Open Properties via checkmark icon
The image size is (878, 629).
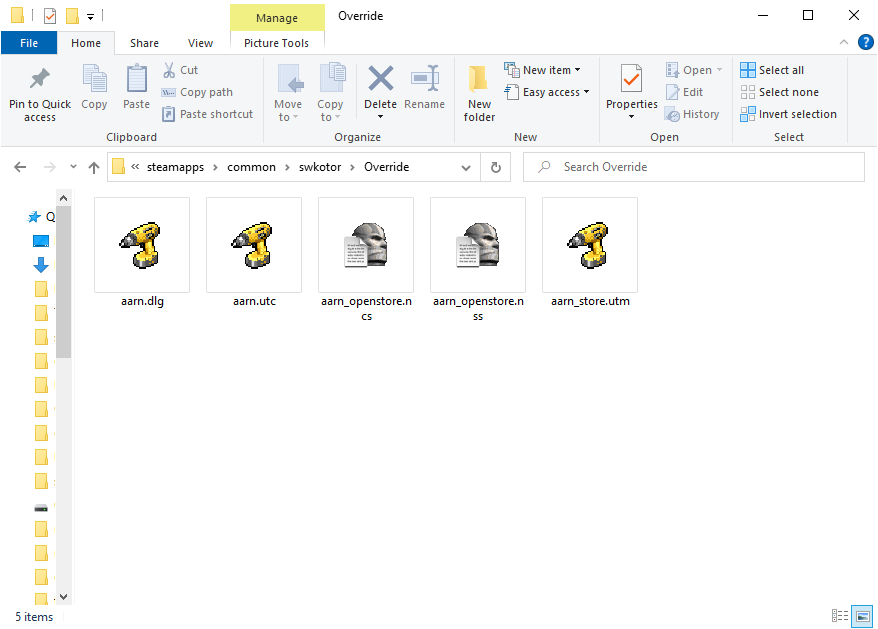(632, 78)
